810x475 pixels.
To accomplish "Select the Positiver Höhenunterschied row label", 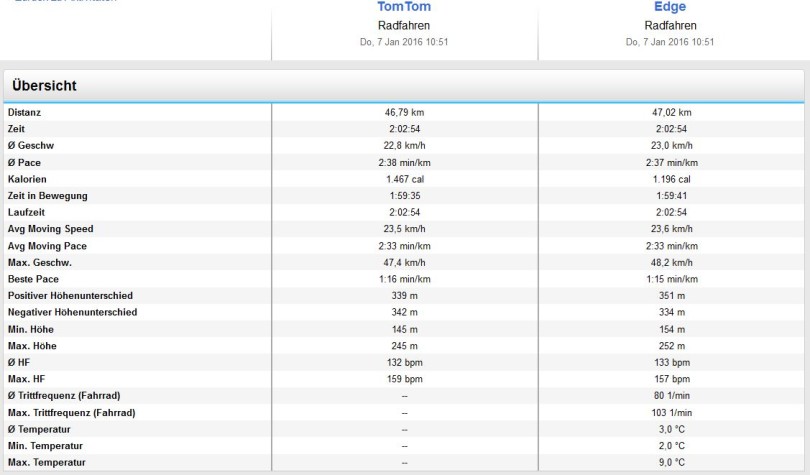I will (x=70, y=296).
